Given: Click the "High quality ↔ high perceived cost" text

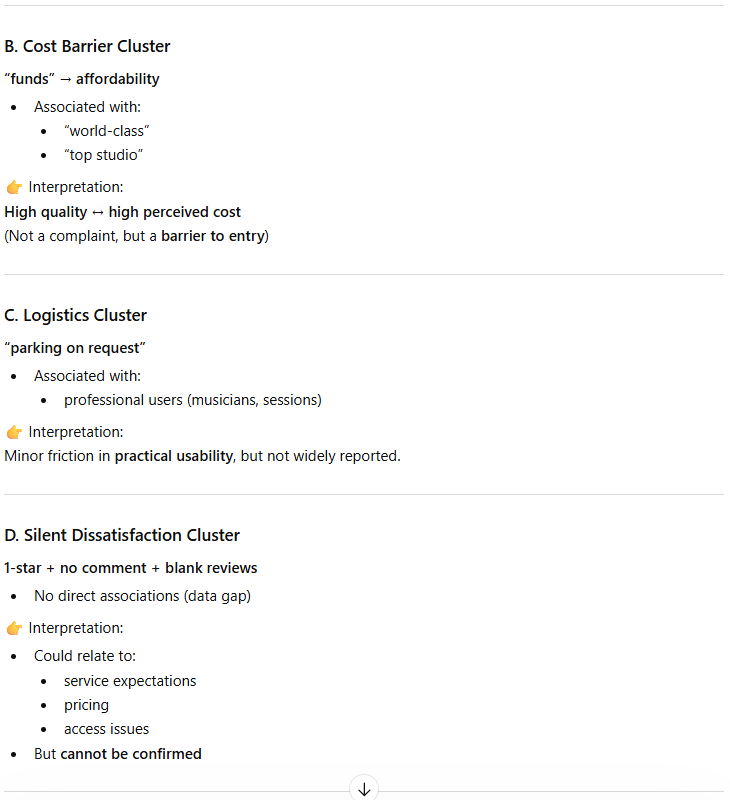Looking at the screenshot, I should click(122, 212).
